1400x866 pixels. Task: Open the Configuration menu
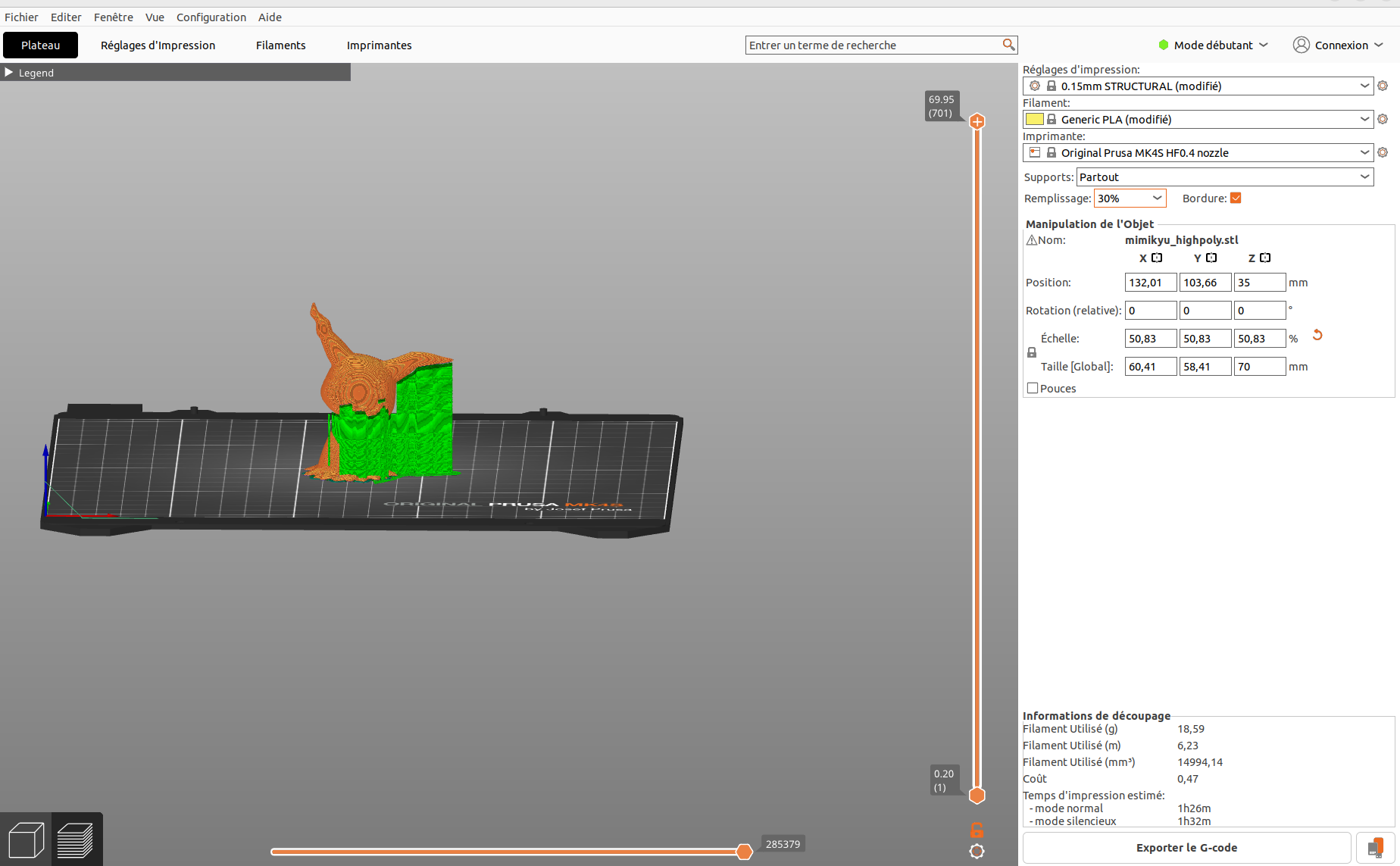pos(211,17)
